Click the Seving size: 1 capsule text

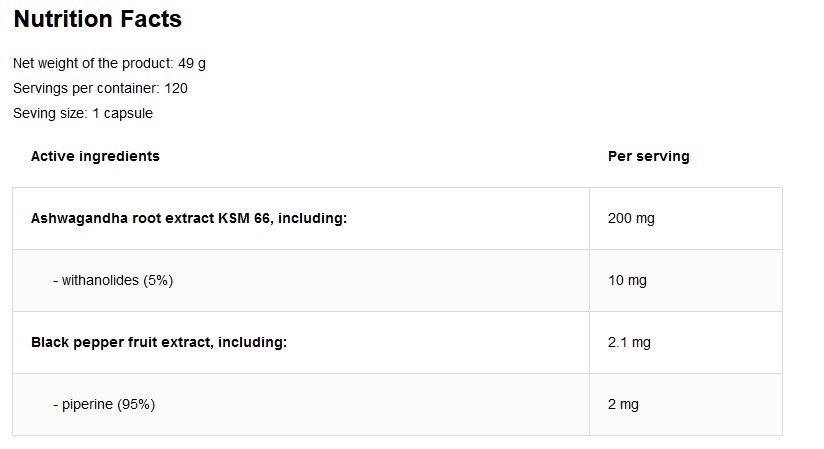click(x=83, y=114)
